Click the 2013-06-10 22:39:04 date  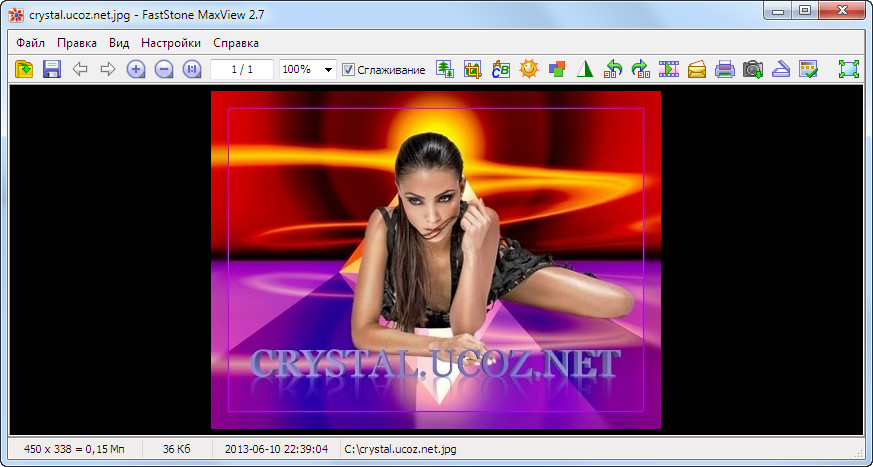tap(276, 449)
